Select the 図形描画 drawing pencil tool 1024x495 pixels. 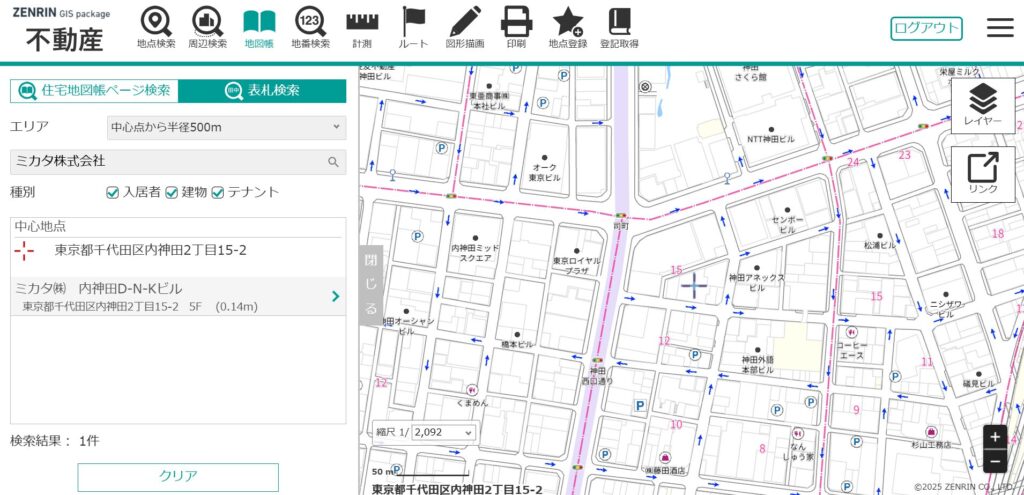tap(464, 27)
